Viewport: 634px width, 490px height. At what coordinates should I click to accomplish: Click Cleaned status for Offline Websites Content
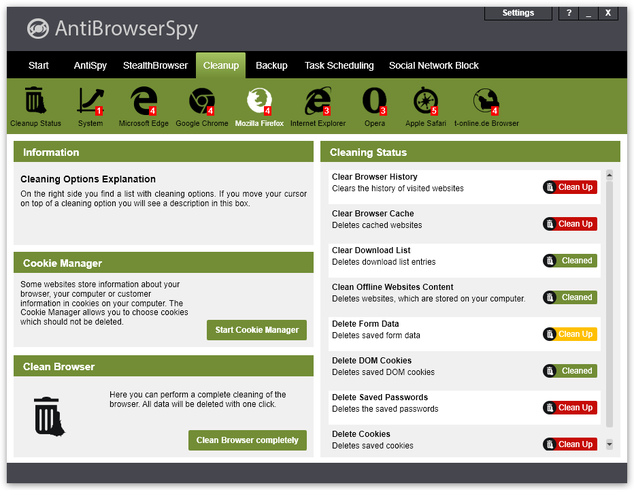(x=570, y=298)
